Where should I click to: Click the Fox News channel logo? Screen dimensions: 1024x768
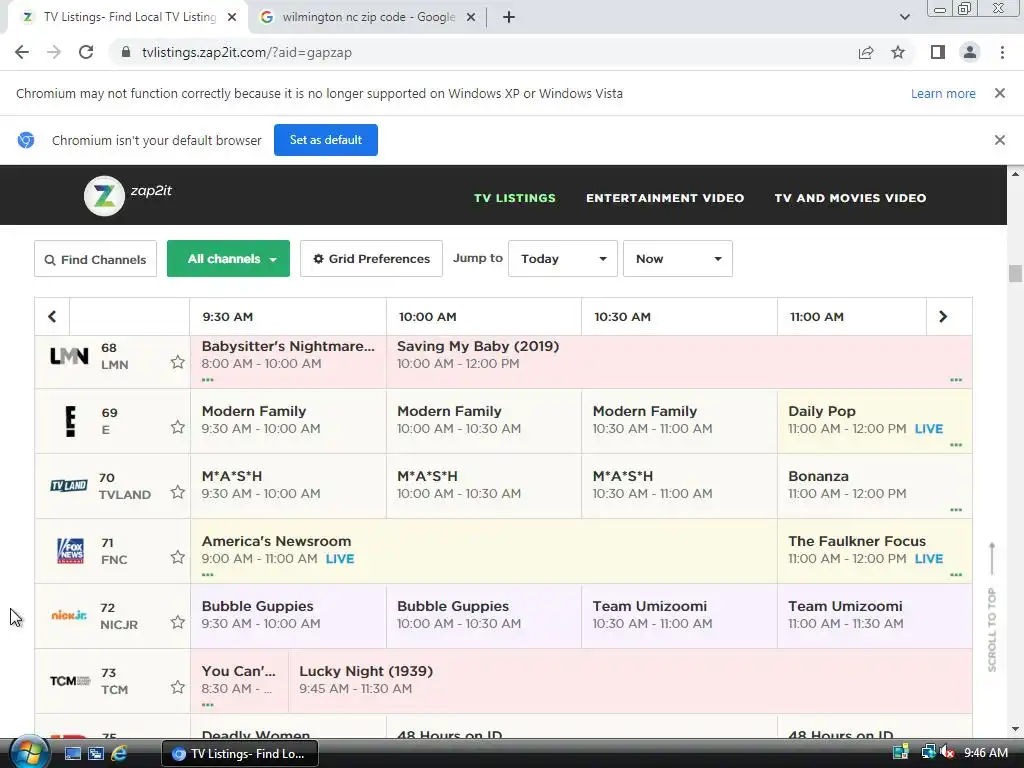[71, 551]
